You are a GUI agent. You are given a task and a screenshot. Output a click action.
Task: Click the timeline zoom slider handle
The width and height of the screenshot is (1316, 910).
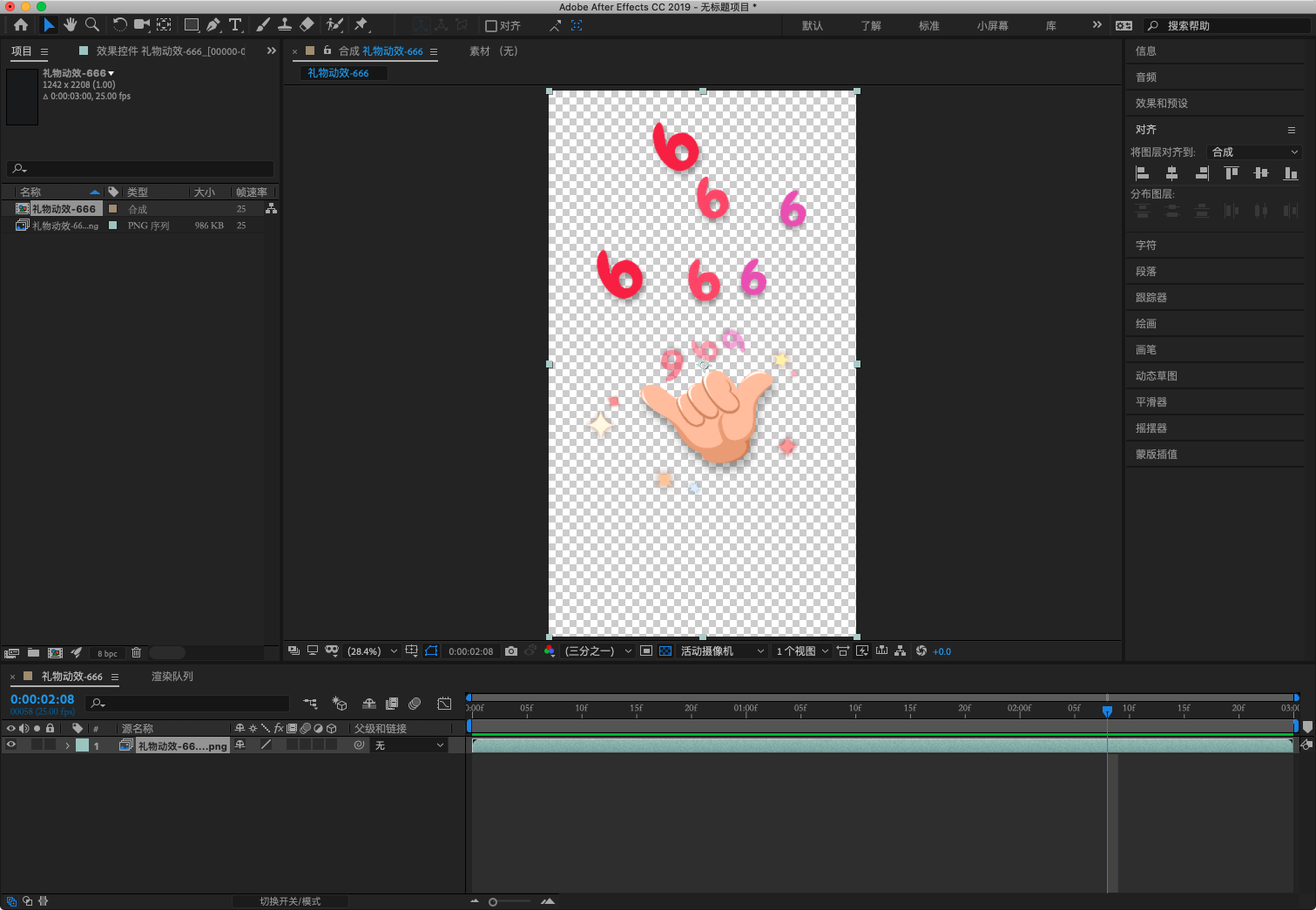pos(493,902)
